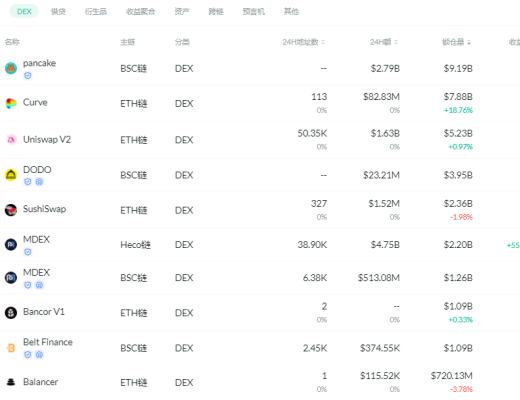Viewport: 520px width, 400px height.
Task: Open the SushiSwap project link
Action: (44, 209)
